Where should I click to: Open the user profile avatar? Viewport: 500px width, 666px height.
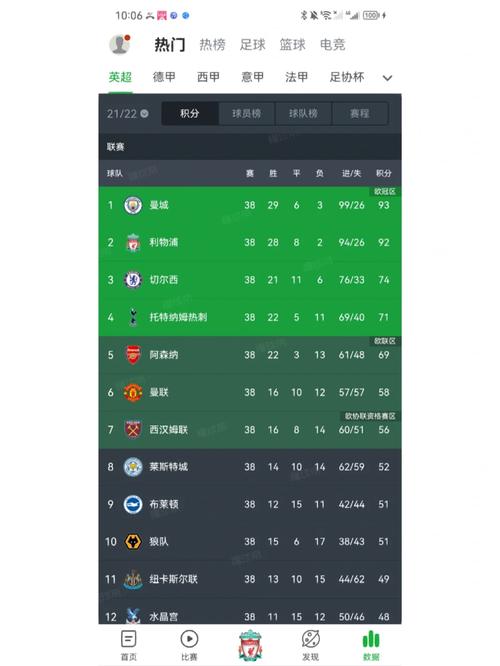[119, 44]
